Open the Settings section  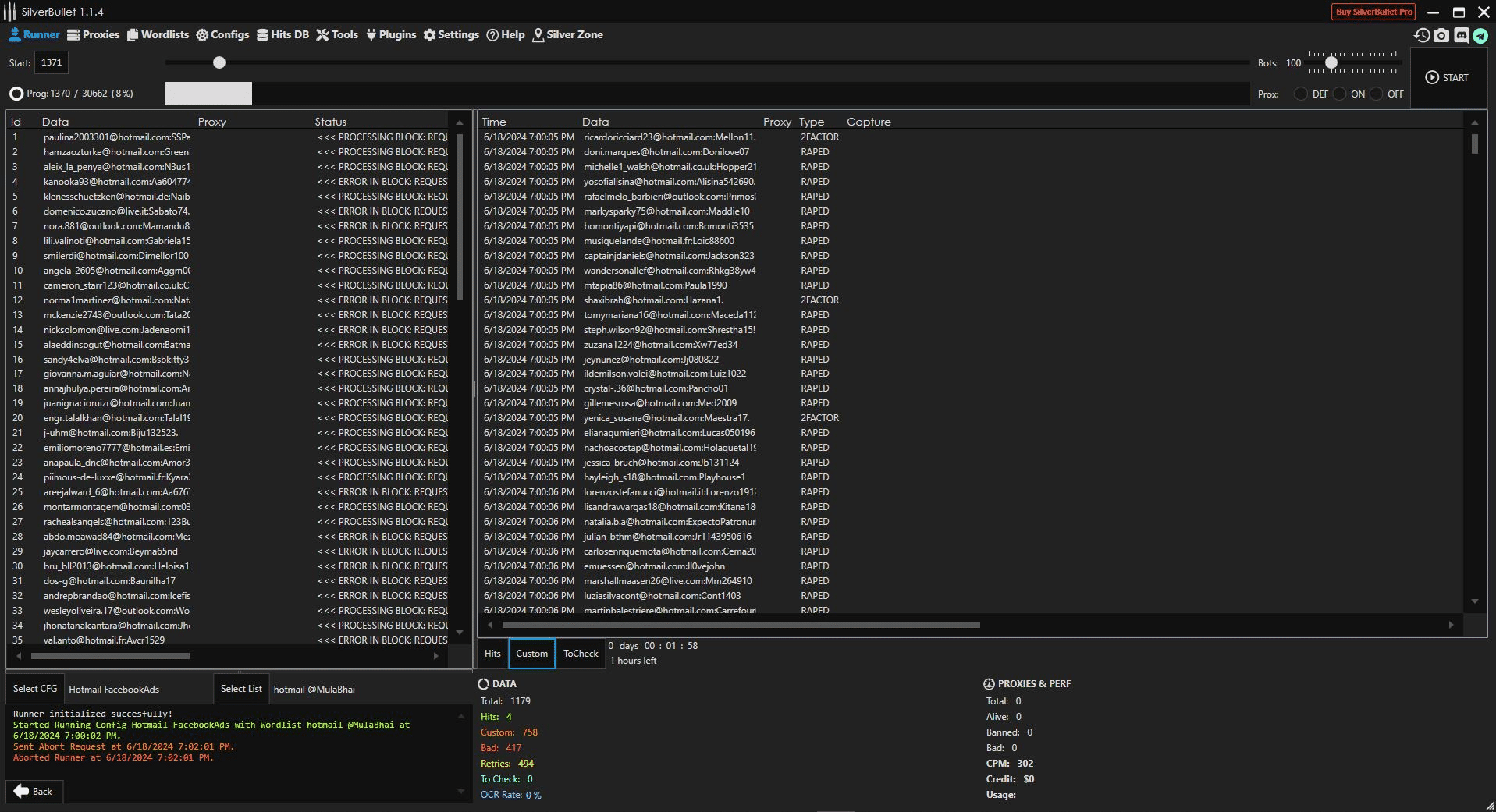(x=451, y=34)
